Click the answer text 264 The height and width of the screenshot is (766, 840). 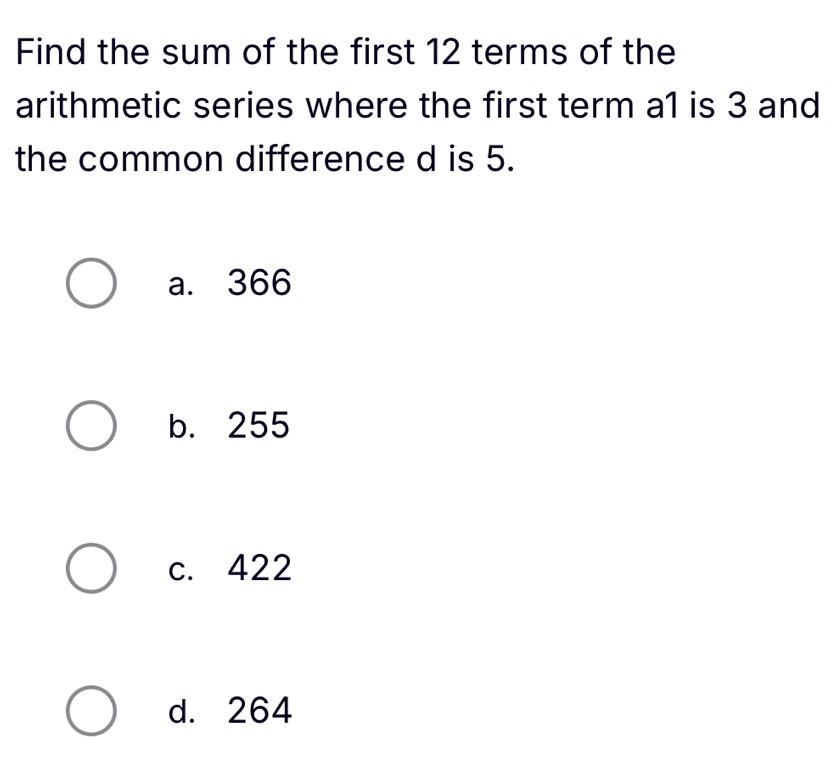[260, 712]
